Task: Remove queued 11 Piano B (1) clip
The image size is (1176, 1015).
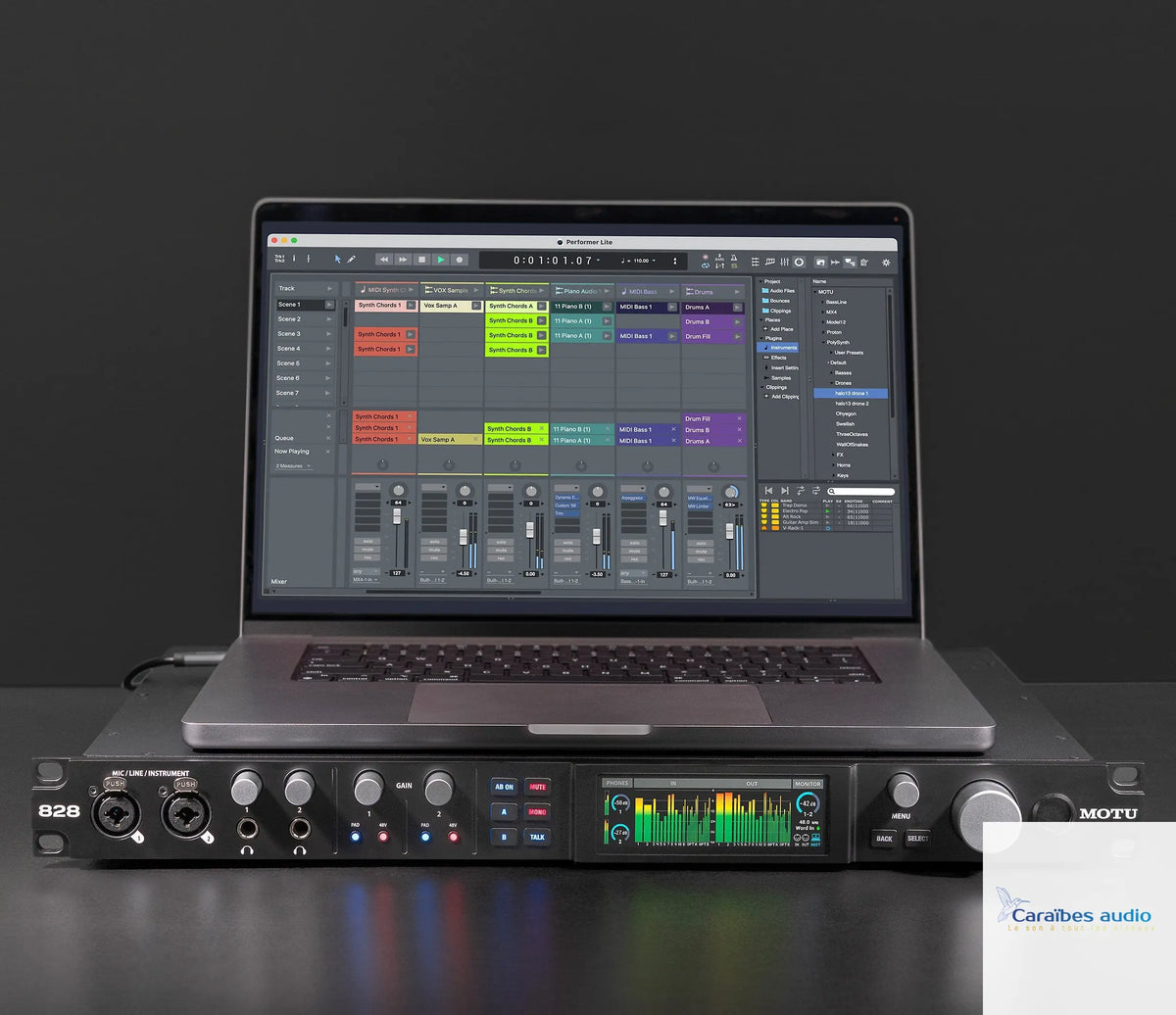Action: [x=608, y=429]
